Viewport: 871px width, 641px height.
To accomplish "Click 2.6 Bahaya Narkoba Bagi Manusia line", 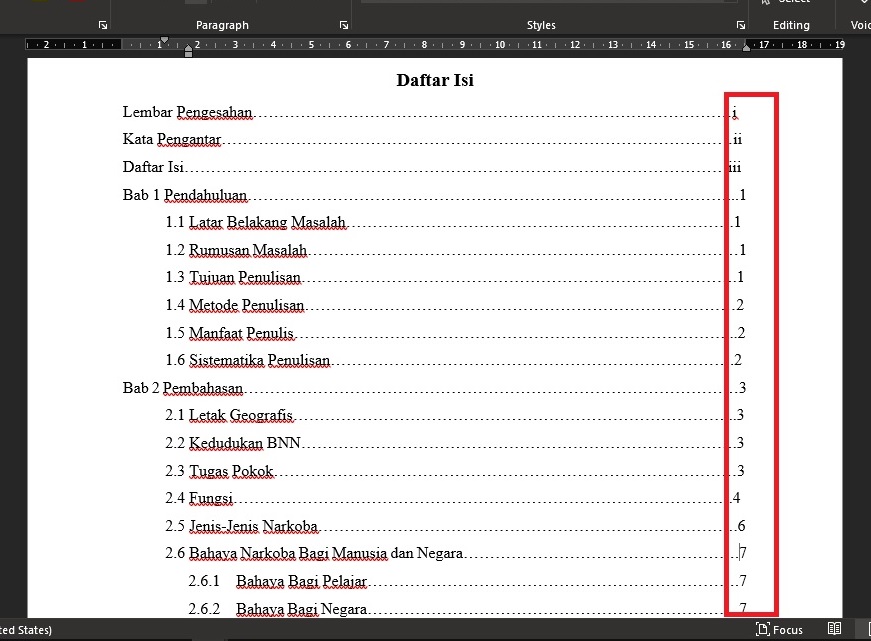I will pyautogui.click(x=455, y=553).
